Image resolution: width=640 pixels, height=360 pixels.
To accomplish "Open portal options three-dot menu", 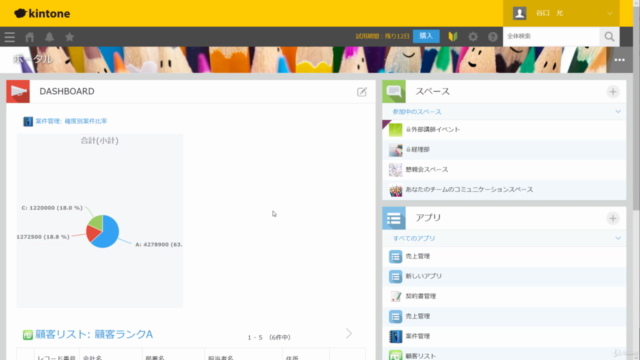I will (x=619, y=60).
